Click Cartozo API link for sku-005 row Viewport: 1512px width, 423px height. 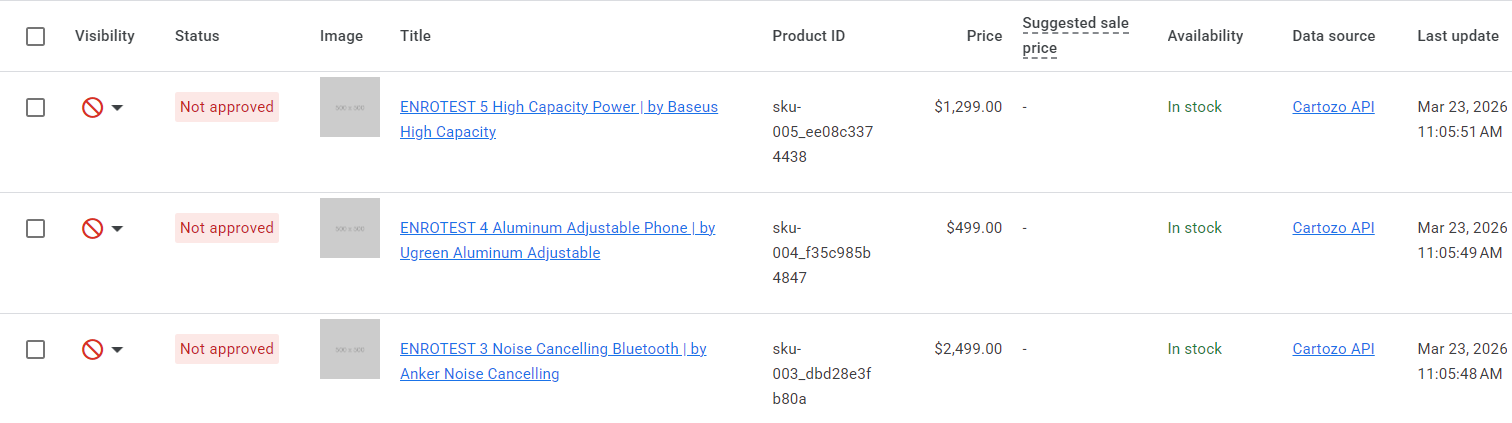click(1333, 107)
